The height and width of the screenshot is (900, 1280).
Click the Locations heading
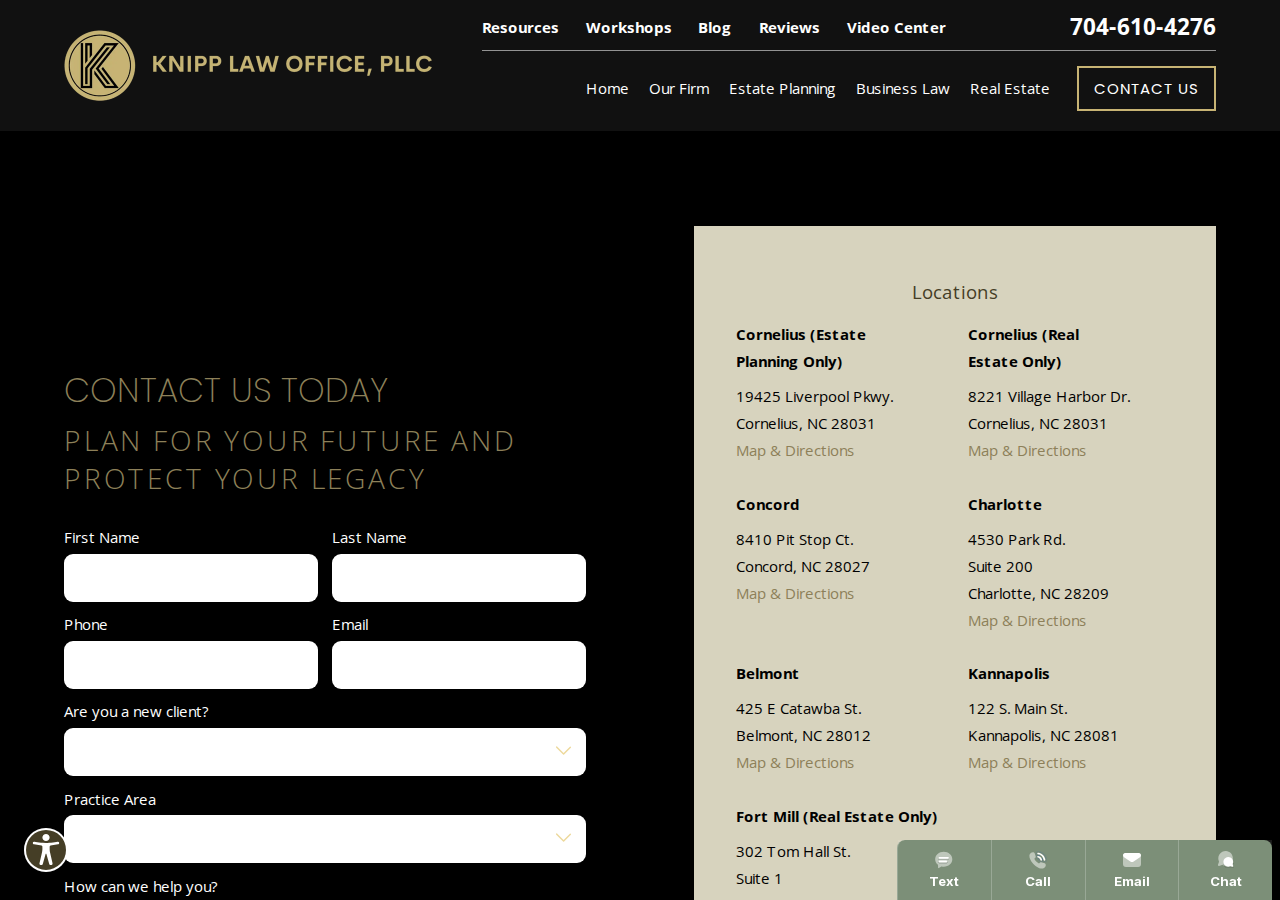(x=955, y=293)
